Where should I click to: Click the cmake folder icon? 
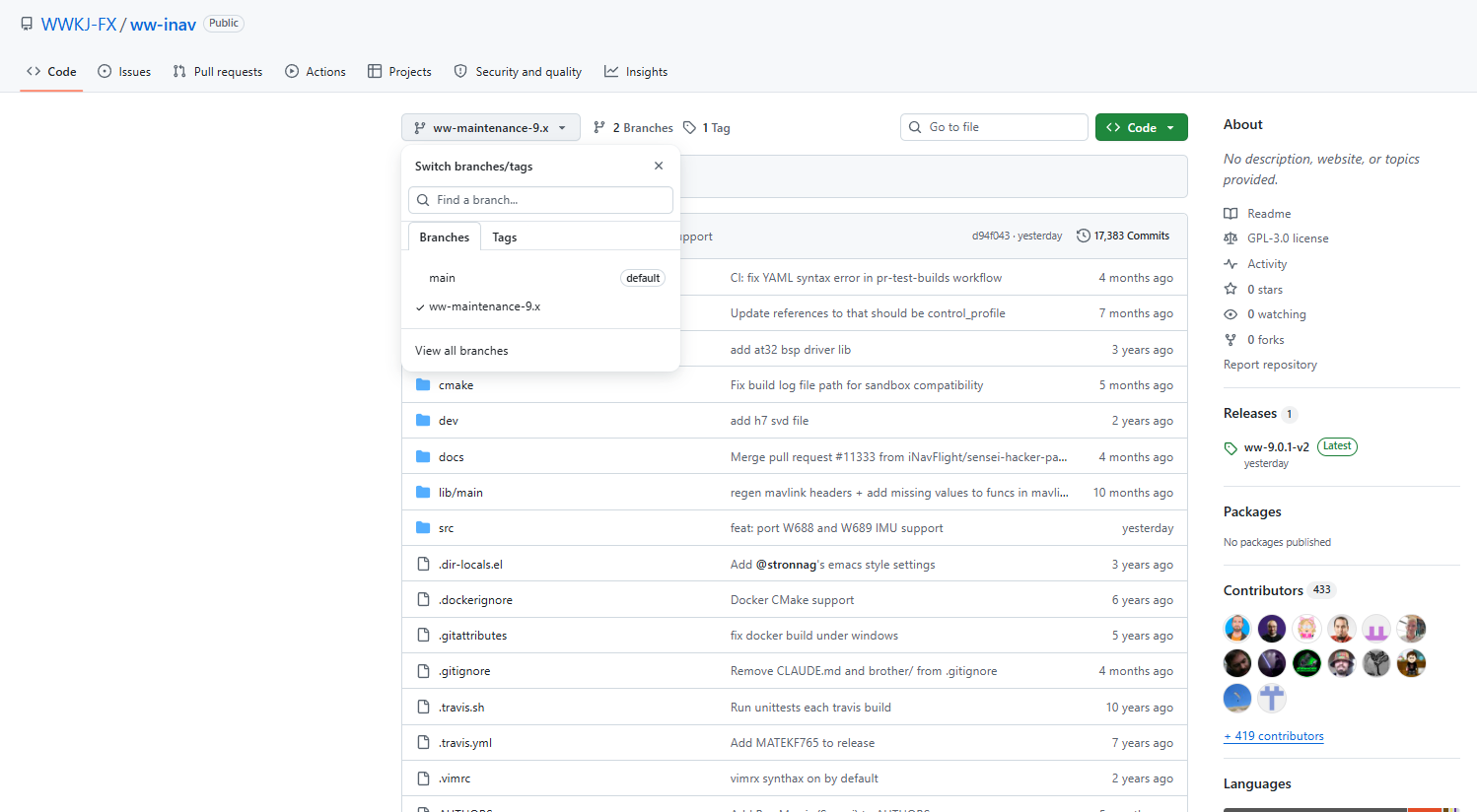coord(423,384)
